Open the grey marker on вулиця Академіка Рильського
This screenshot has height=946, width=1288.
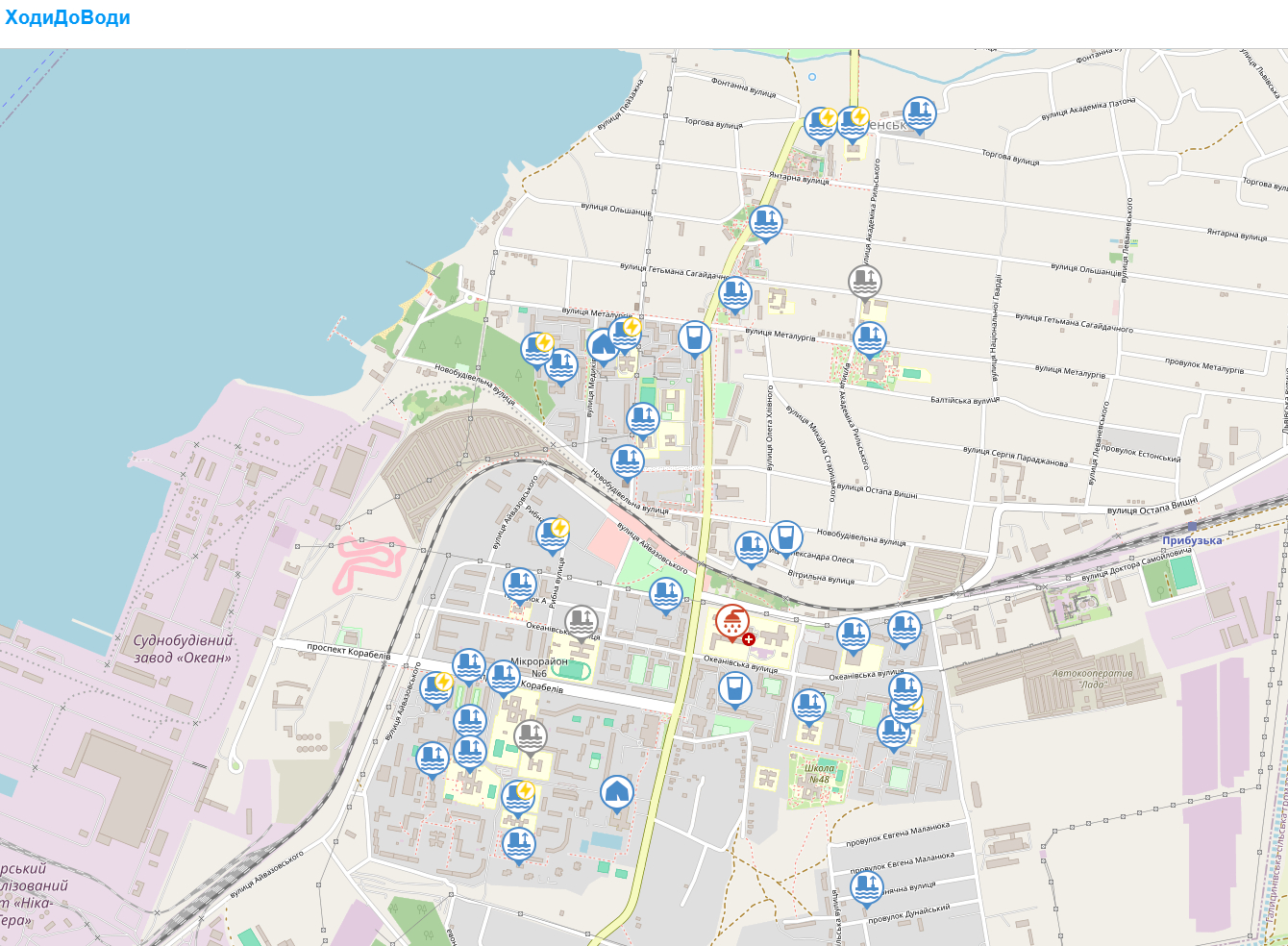[865, 282]
